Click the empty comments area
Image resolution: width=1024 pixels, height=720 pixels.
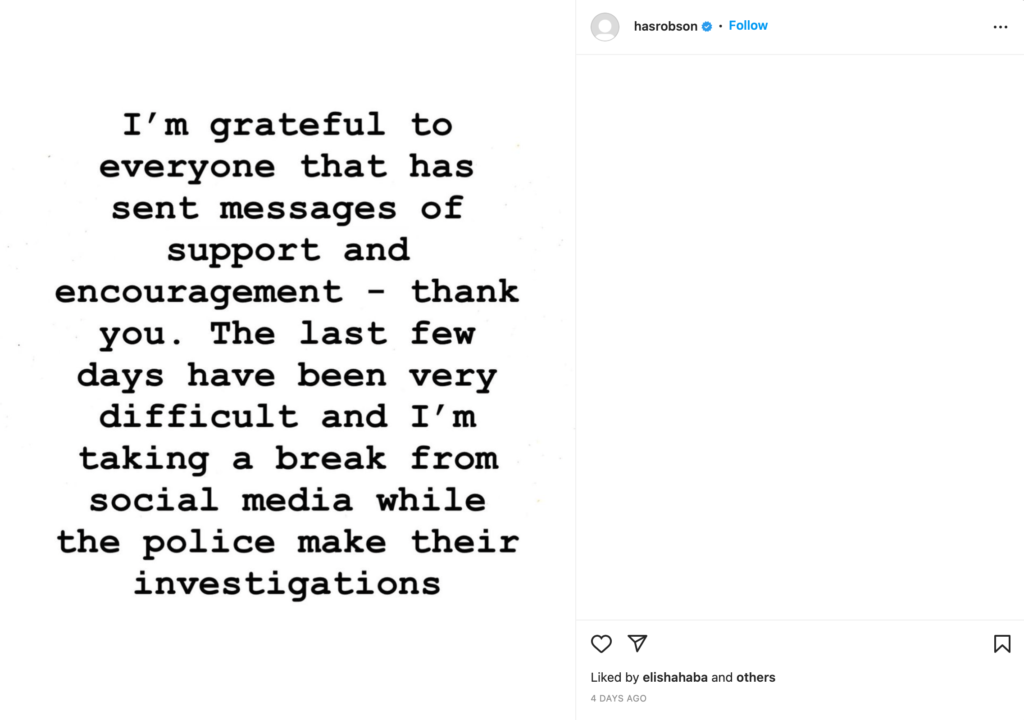click(800, 336)
